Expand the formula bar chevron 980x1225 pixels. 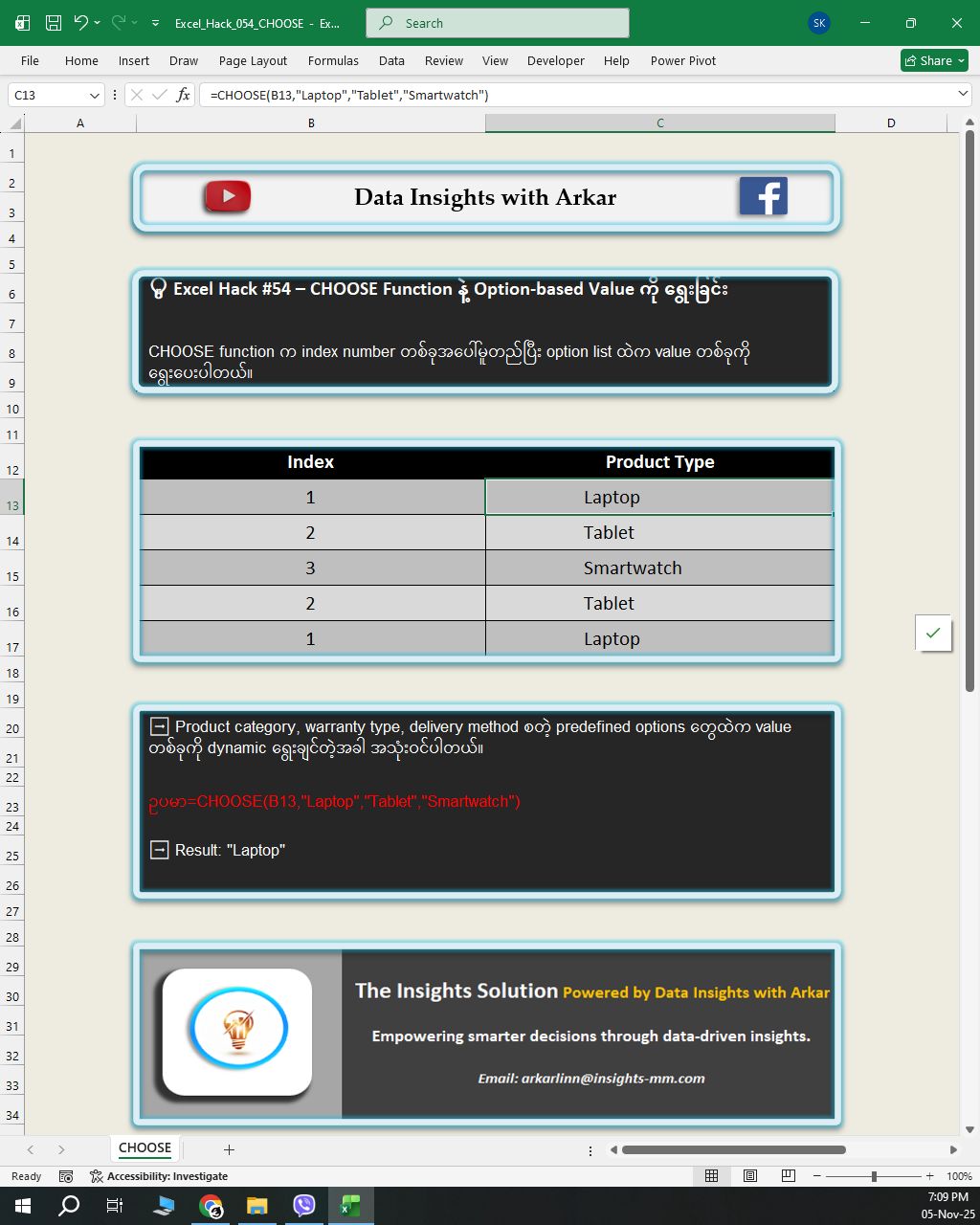coord(963,94)
